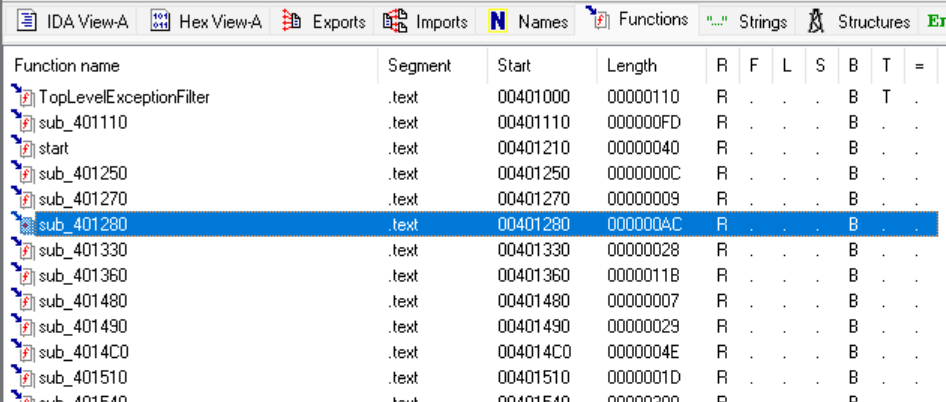Click length value 0000000C
The width and height of the screenshot is (946, 402).
[x=644, y=173]
